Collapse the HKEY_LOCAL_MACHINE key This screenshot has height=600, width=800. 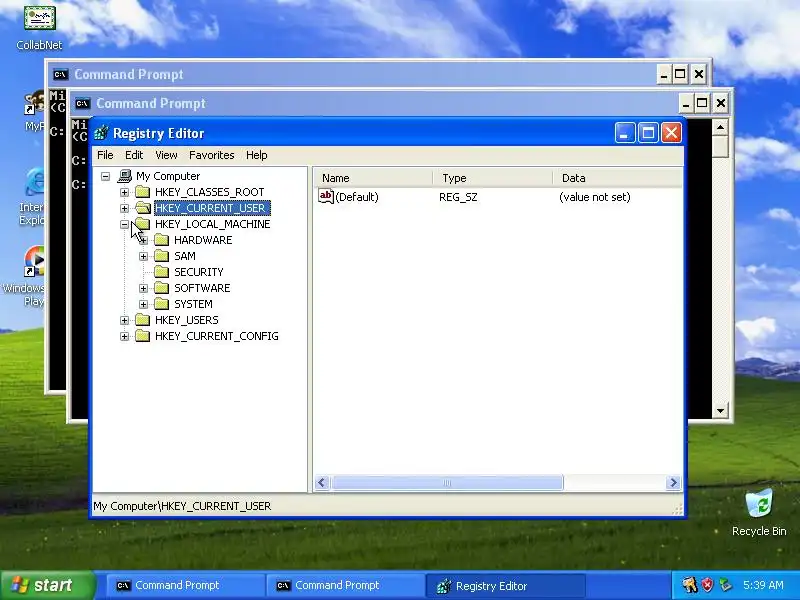click(x=124, y=224)
